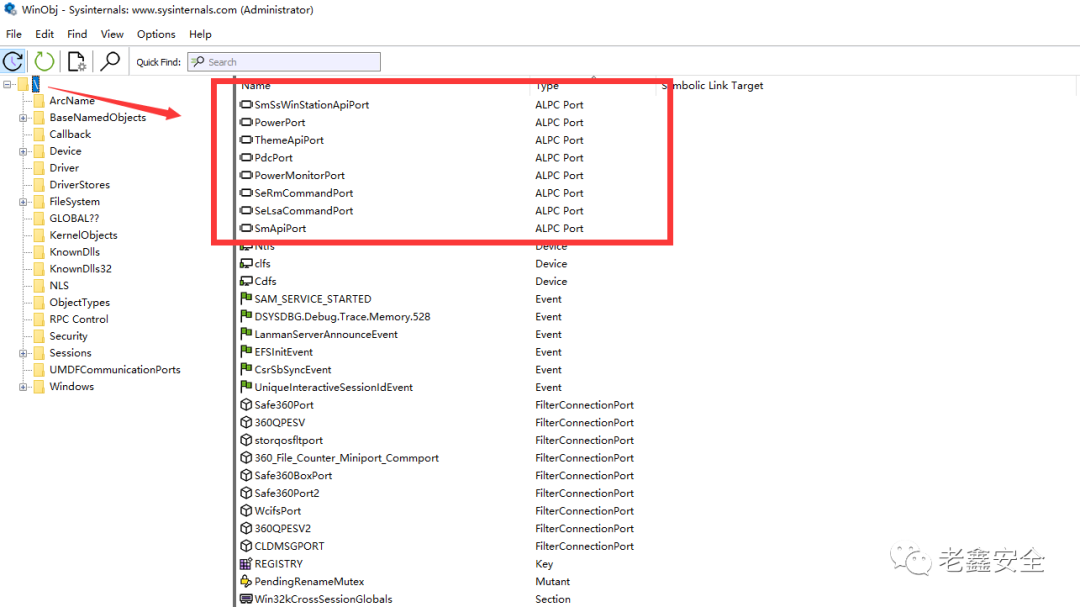Open the Options menu
1080x607 pixels.
(x=156, y=34)
